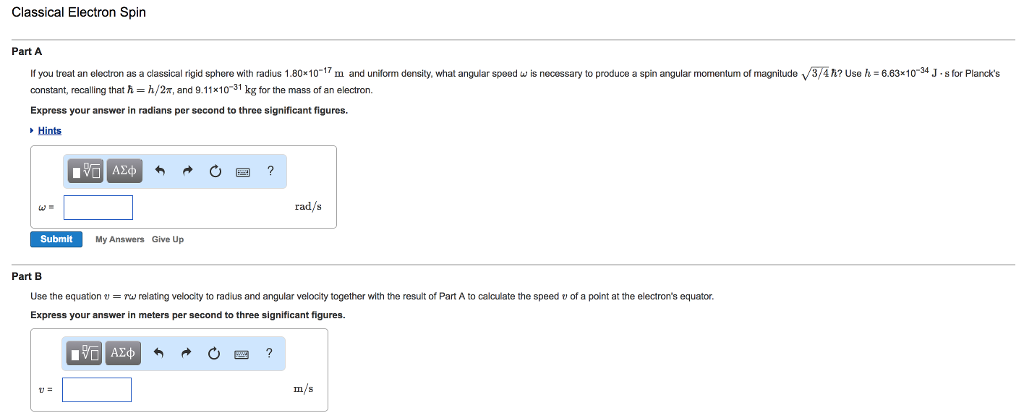Redo entry in Part A toolbar
Viewport: 1024px width, 413px height.
[187, 172]
